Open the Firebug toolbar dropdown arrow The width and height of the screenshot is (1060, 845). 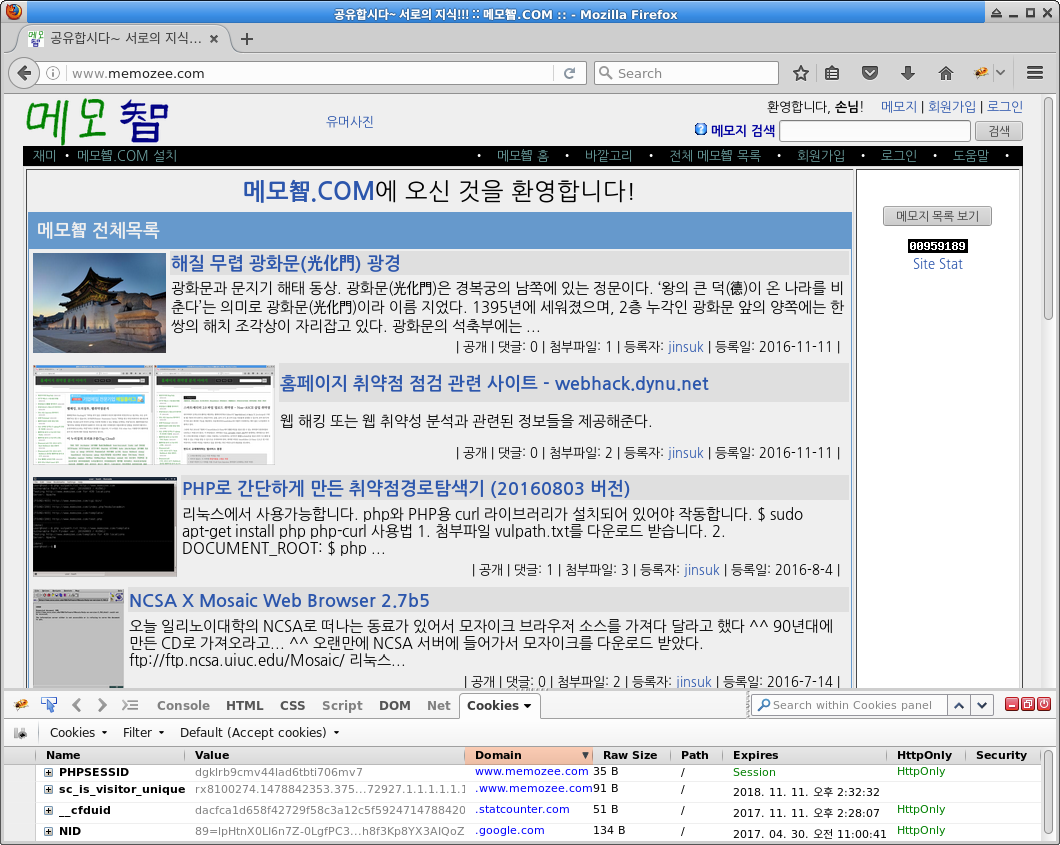point(1001,73)
